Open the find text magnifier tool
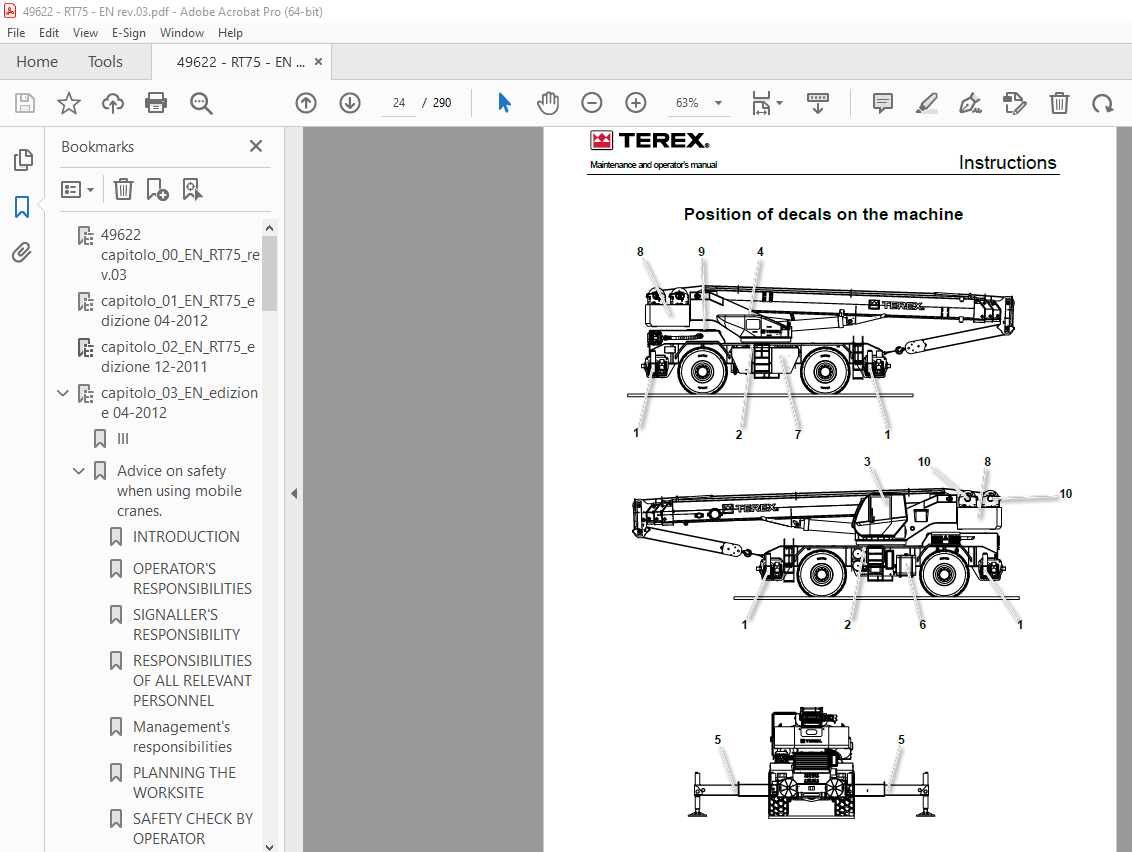 click(x=201, y=103)
